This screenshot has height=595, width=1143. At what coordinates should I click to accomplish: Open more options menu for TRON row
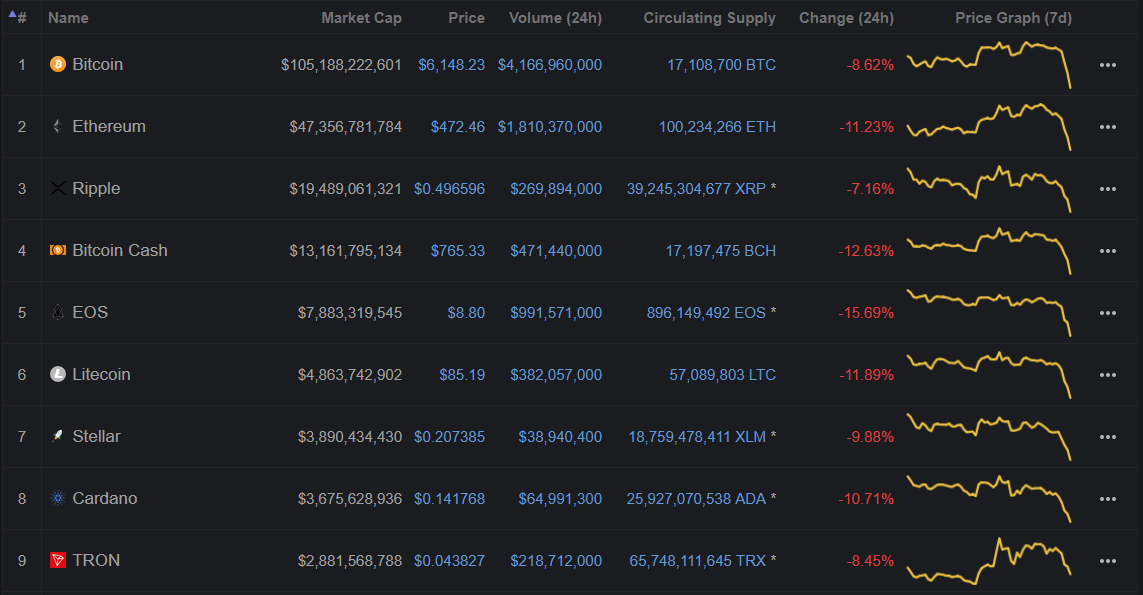[1108, 561]
